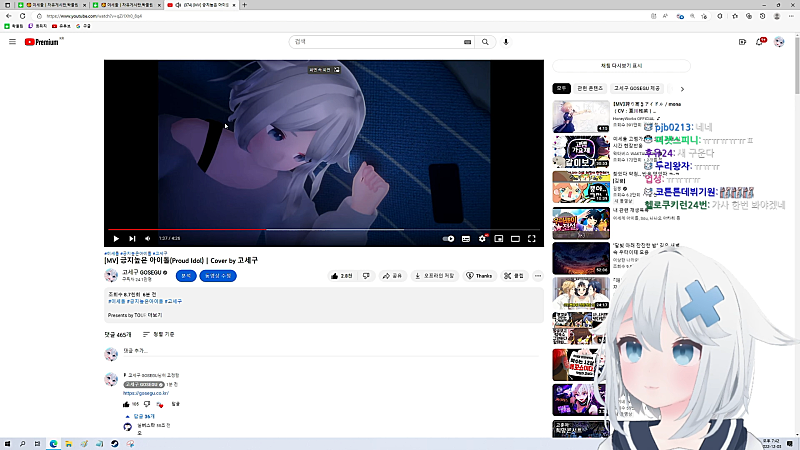This screenshot has height=450, width=800.
Task: Open Windows taskbar search
Action: pos(22,444)
